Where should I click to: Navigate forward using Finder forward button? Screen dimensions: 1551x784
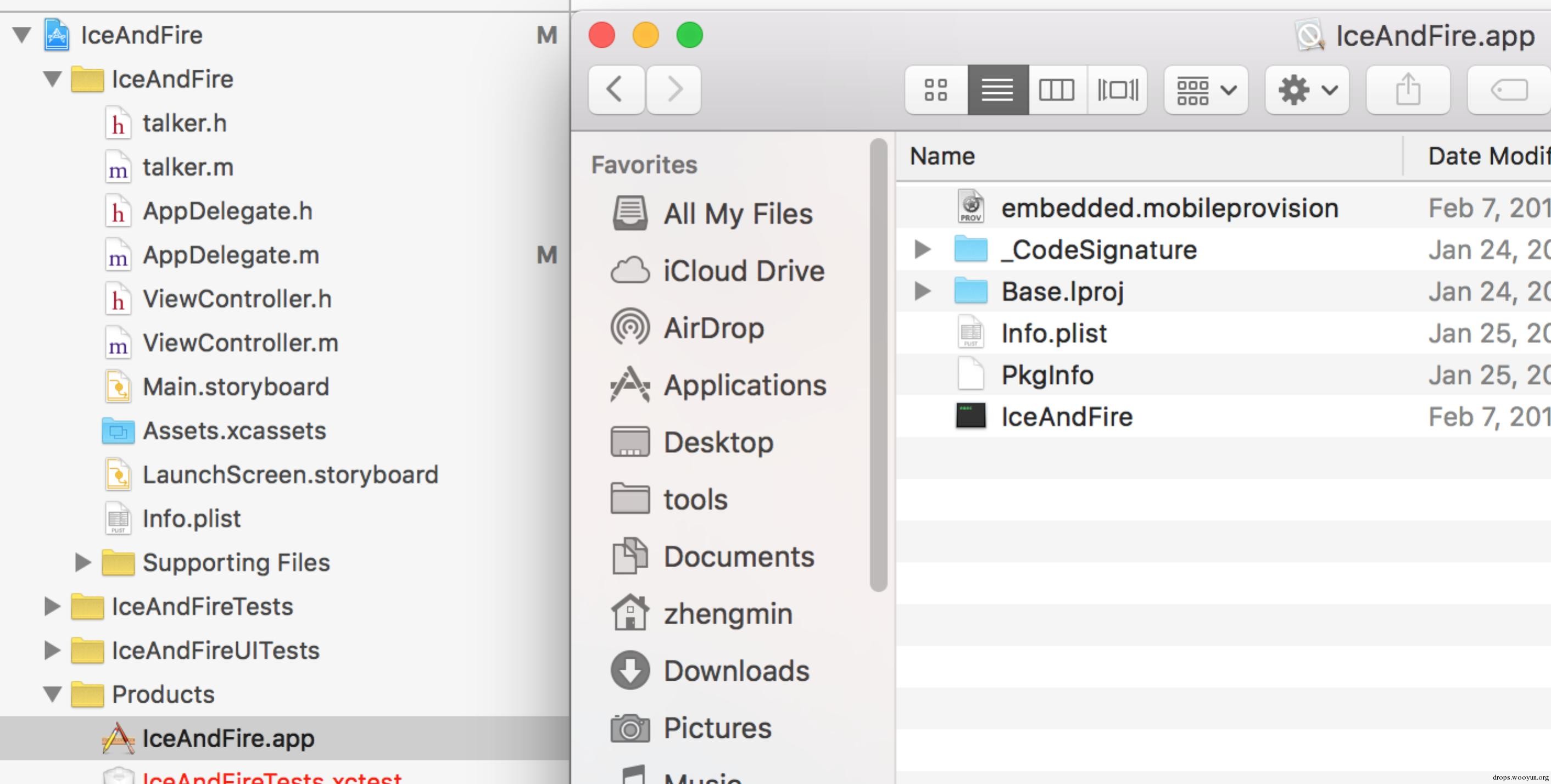[674, 89]
